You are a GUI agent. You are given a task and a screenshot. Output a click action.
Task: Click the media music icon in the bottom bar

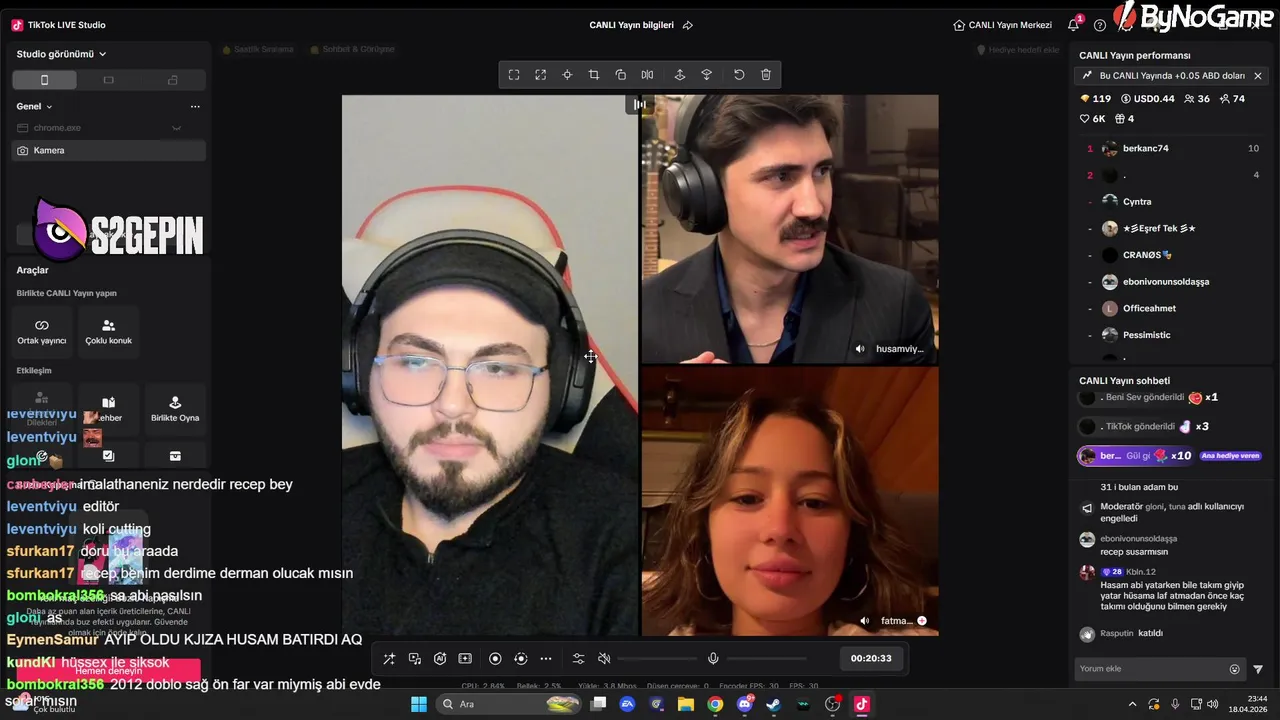415,658
